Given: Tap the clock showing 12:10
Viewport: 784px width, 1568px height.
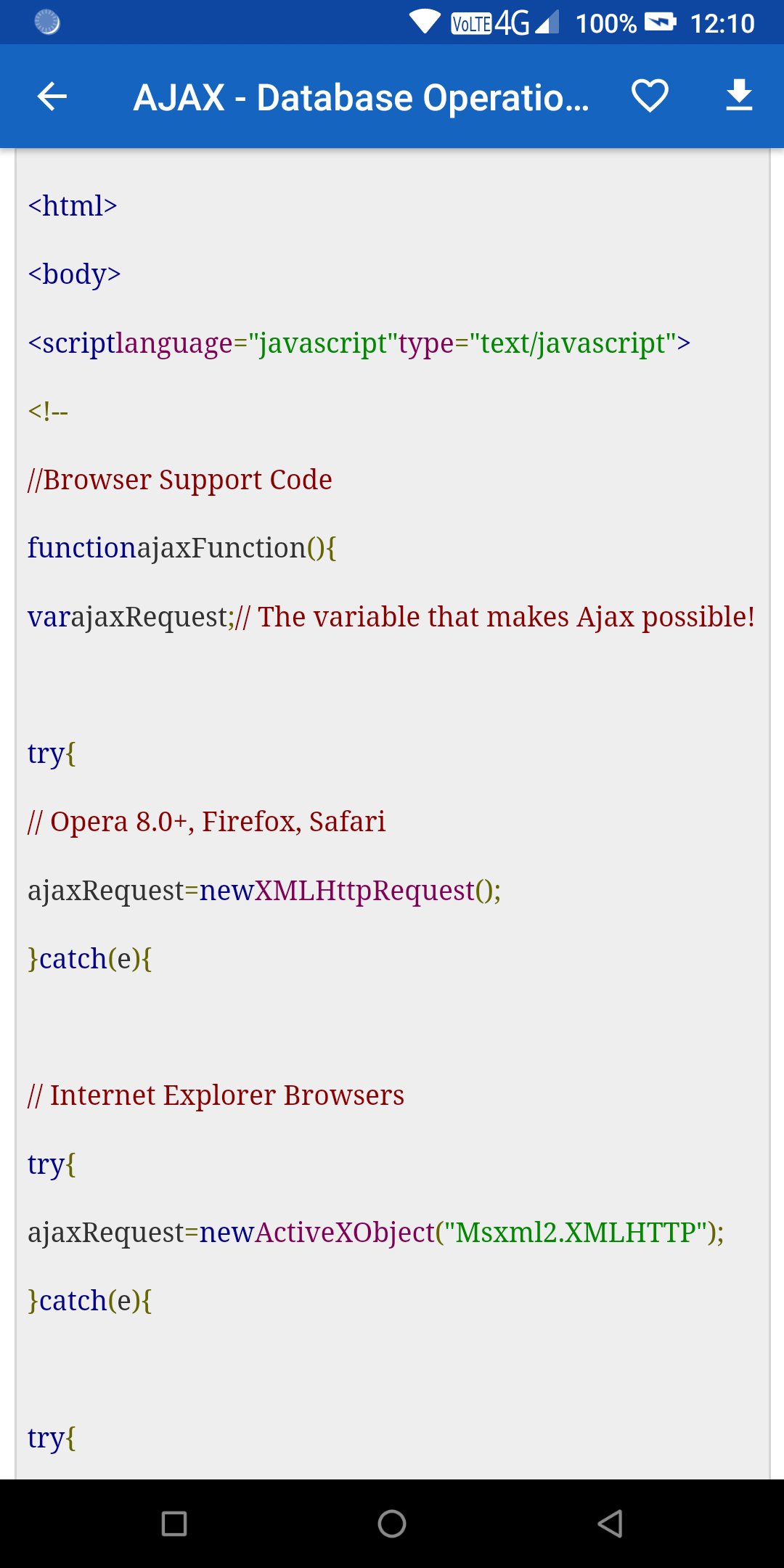Looking at the screenshot, I should coord(722,23).
